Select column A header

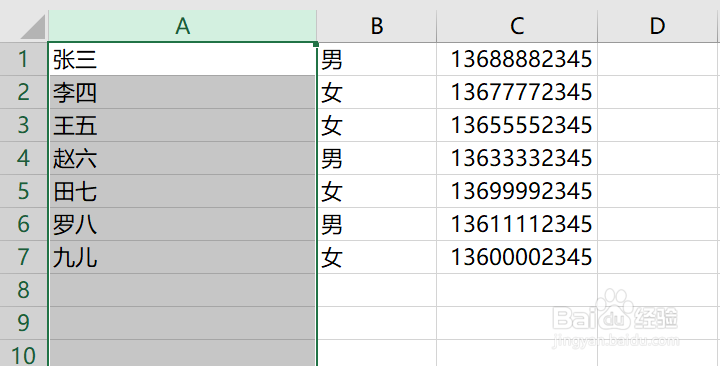pos(182,26)
